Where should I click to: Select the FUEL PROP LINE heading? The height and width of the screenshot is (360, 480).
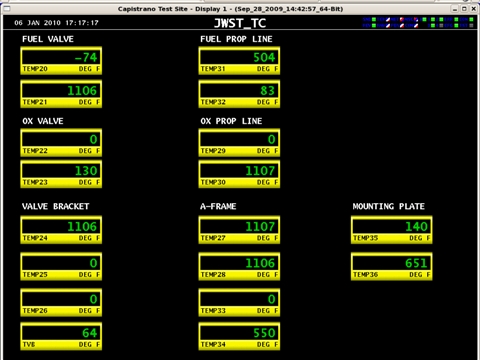coord(236,39)
